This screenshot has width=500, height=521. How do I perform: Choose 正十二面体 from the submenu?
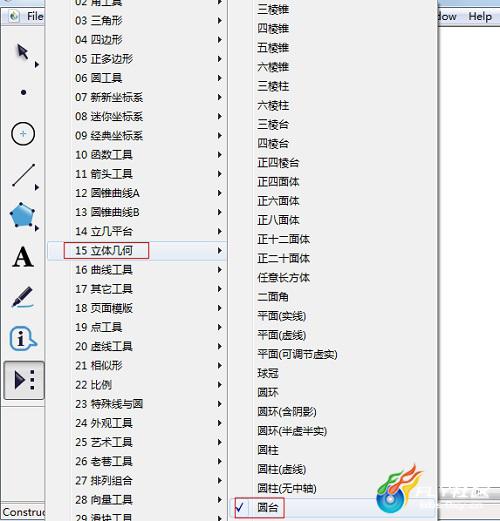coord(283,239)
